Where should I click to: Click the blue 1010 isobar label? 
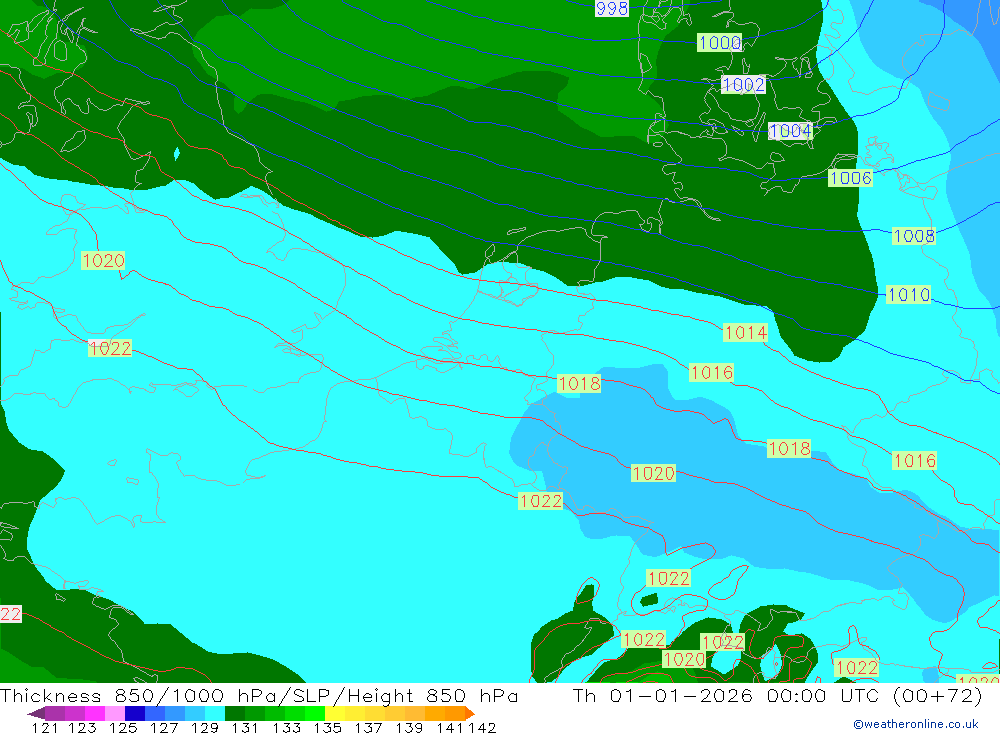tap(909, 295)
